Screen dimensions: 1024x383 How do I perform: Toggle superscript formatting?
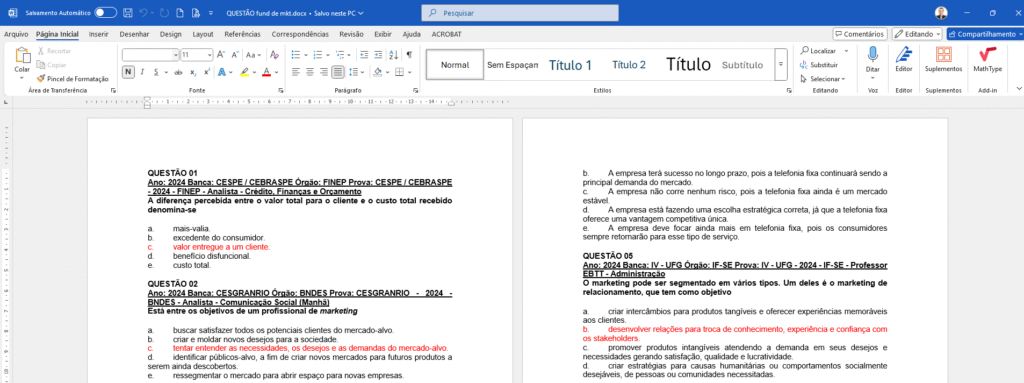[x=206, y=72]
